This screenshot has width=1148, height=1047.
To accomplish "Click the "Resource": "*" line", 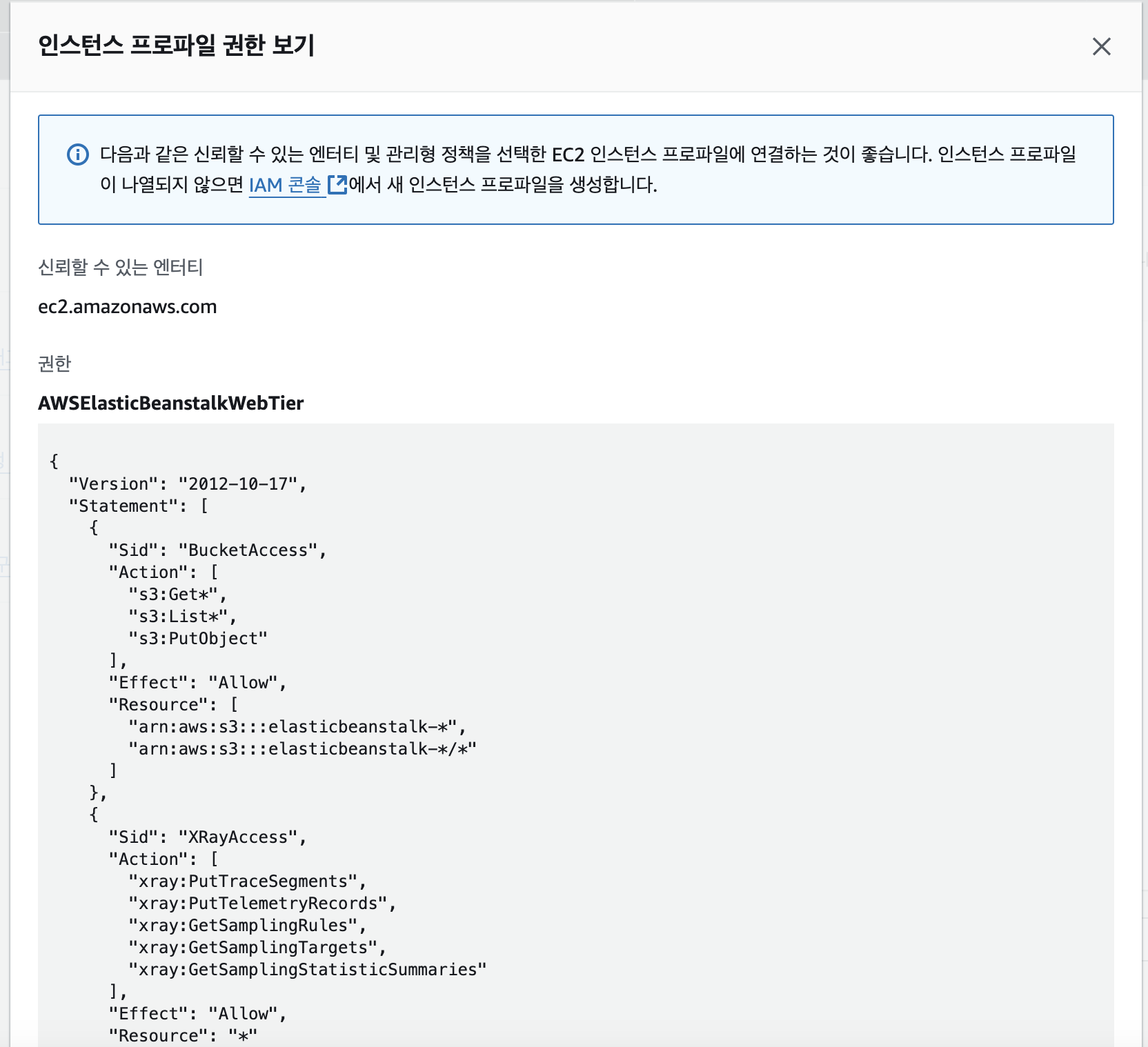I will pos(183,1035).
